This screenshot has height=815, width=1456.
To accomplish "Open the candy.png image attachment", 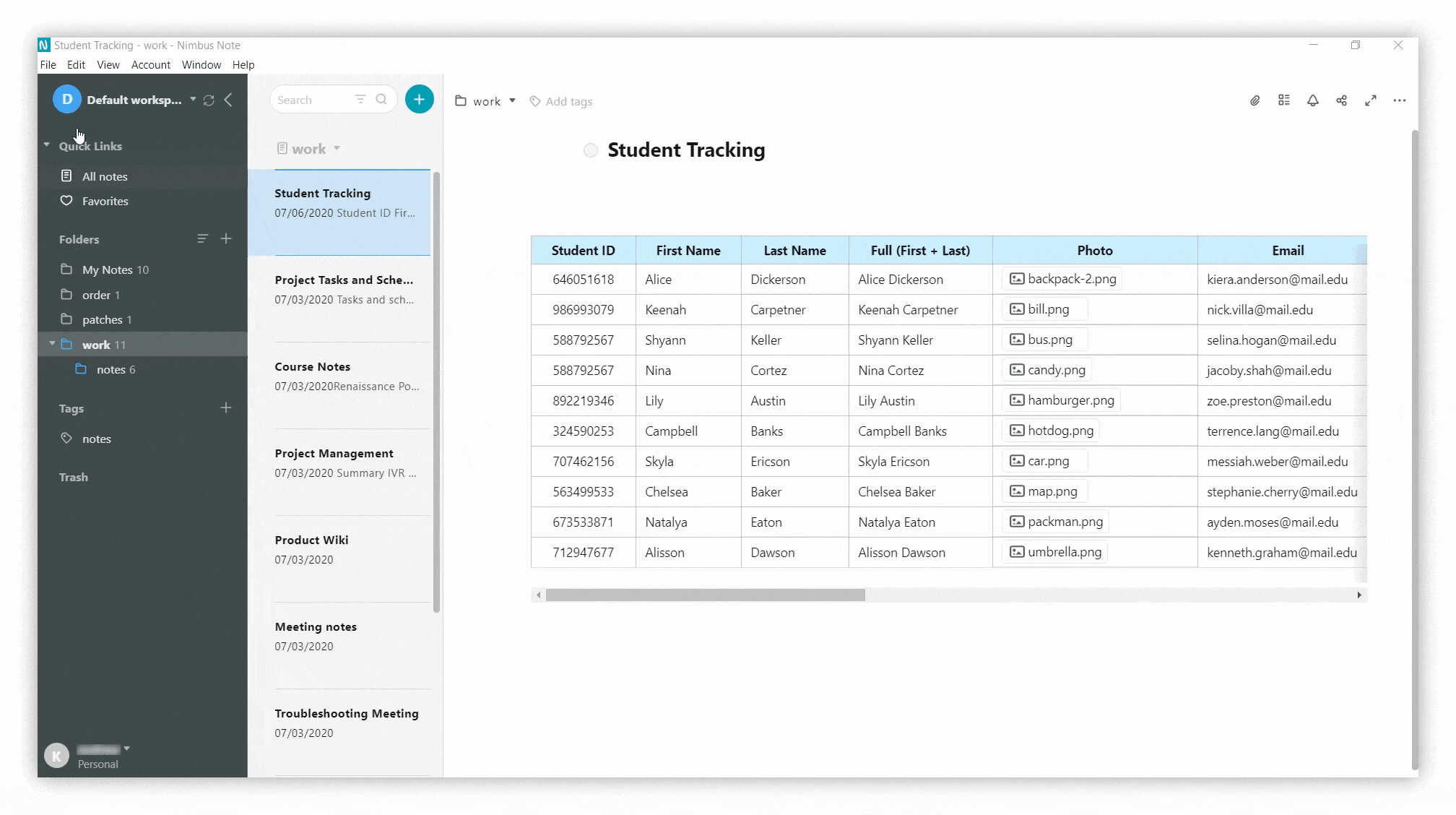I will 1046,370.
